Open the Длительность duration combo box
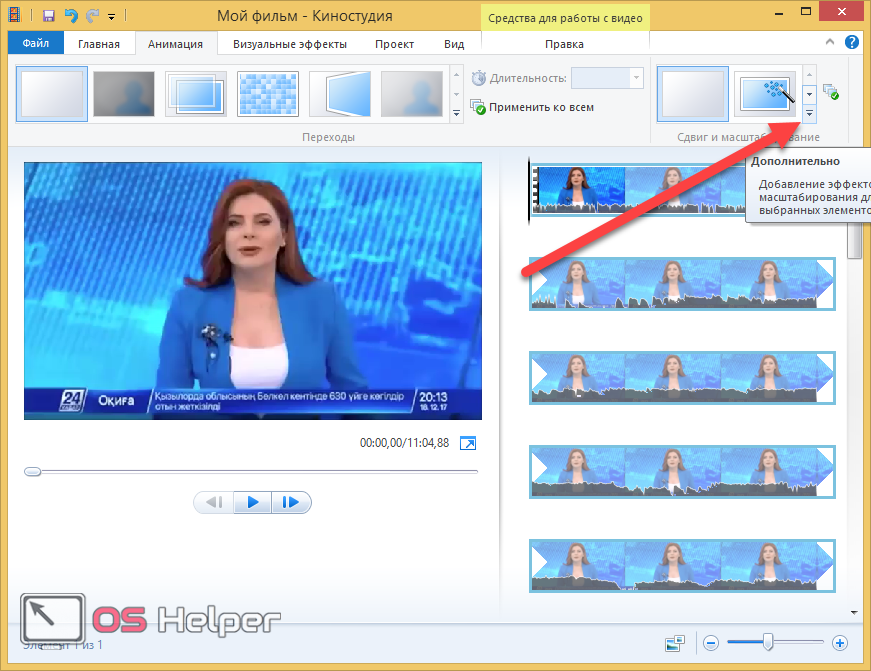Screen dimensions: 871x671 tap(607, 78)
